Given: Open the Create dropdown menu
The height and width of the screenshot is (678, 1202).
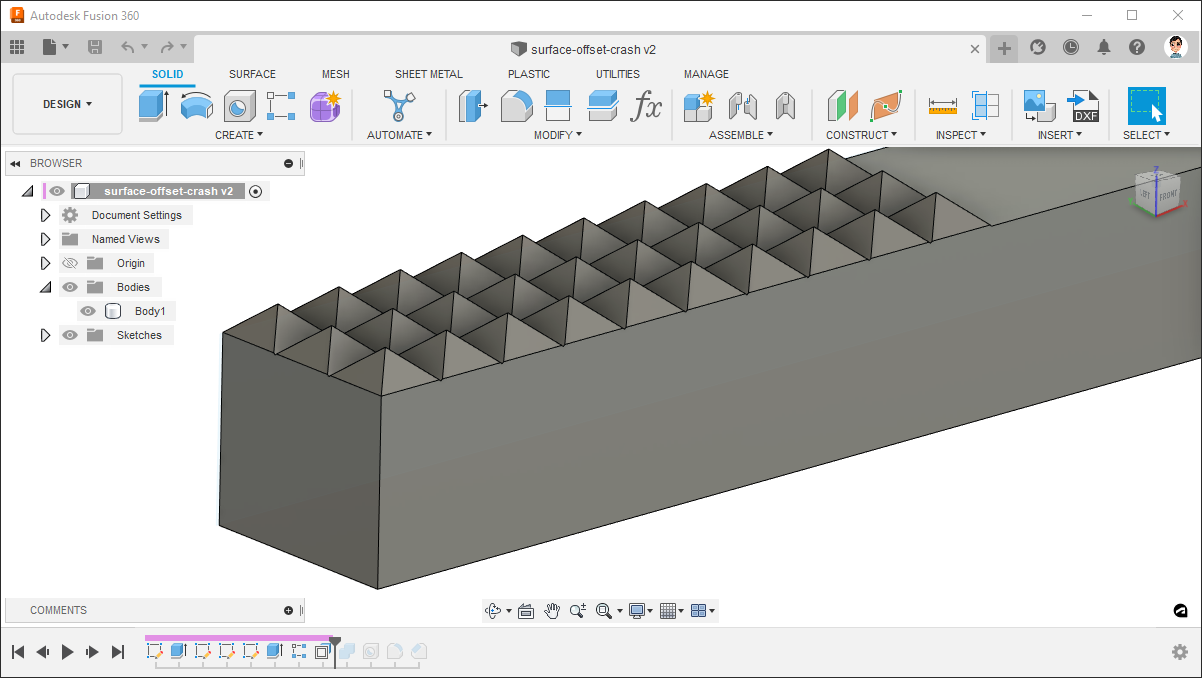Looking at the screenshot, I should point(238,134).
